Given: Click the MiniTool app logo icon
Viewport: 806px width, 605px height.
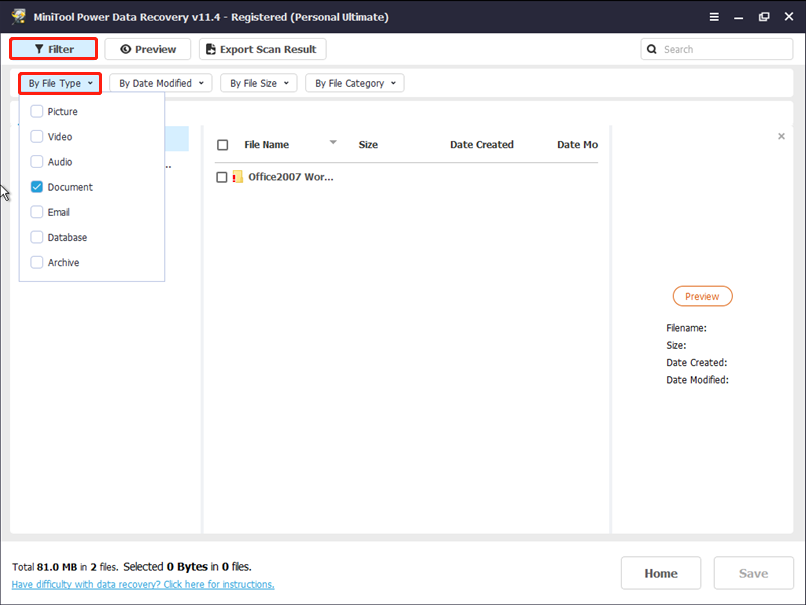Looking at the screenshot, I should [18, 17].
